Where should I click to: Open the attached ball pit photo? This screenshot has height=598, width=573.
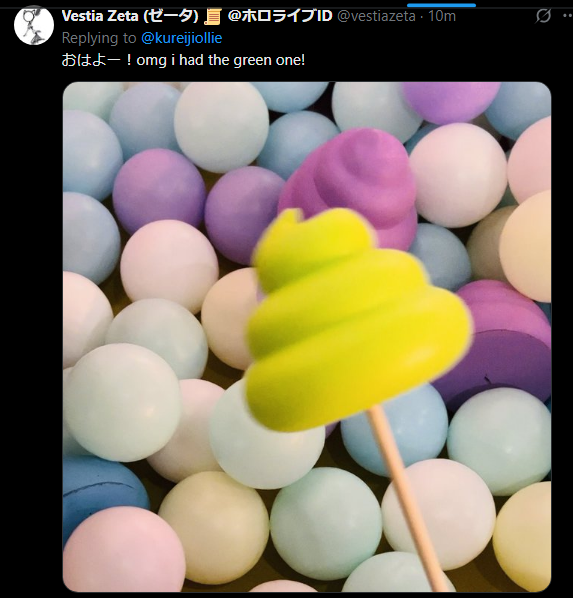click(307, 337)
